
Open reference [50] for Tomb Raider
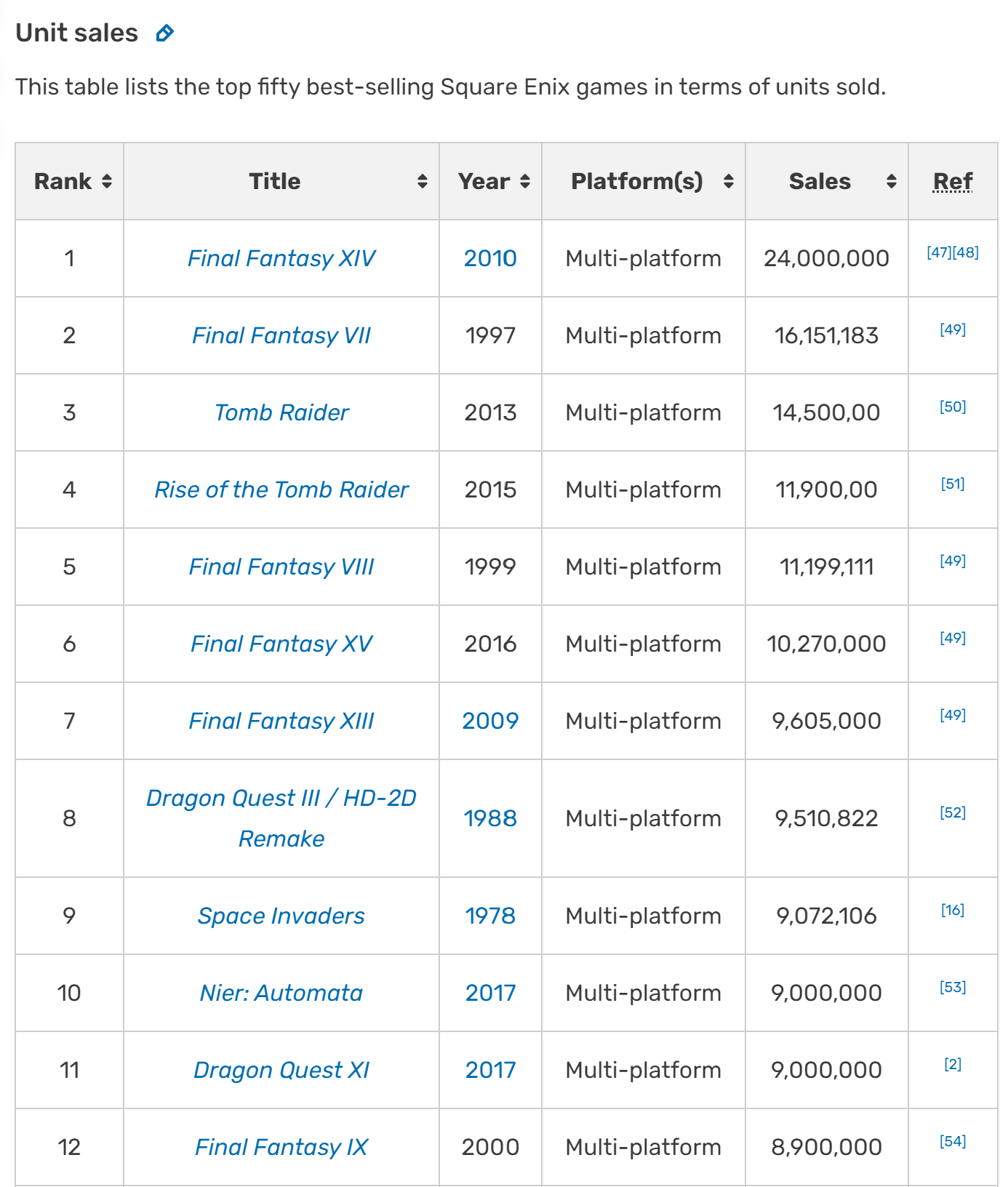click(x=953, y=407)
